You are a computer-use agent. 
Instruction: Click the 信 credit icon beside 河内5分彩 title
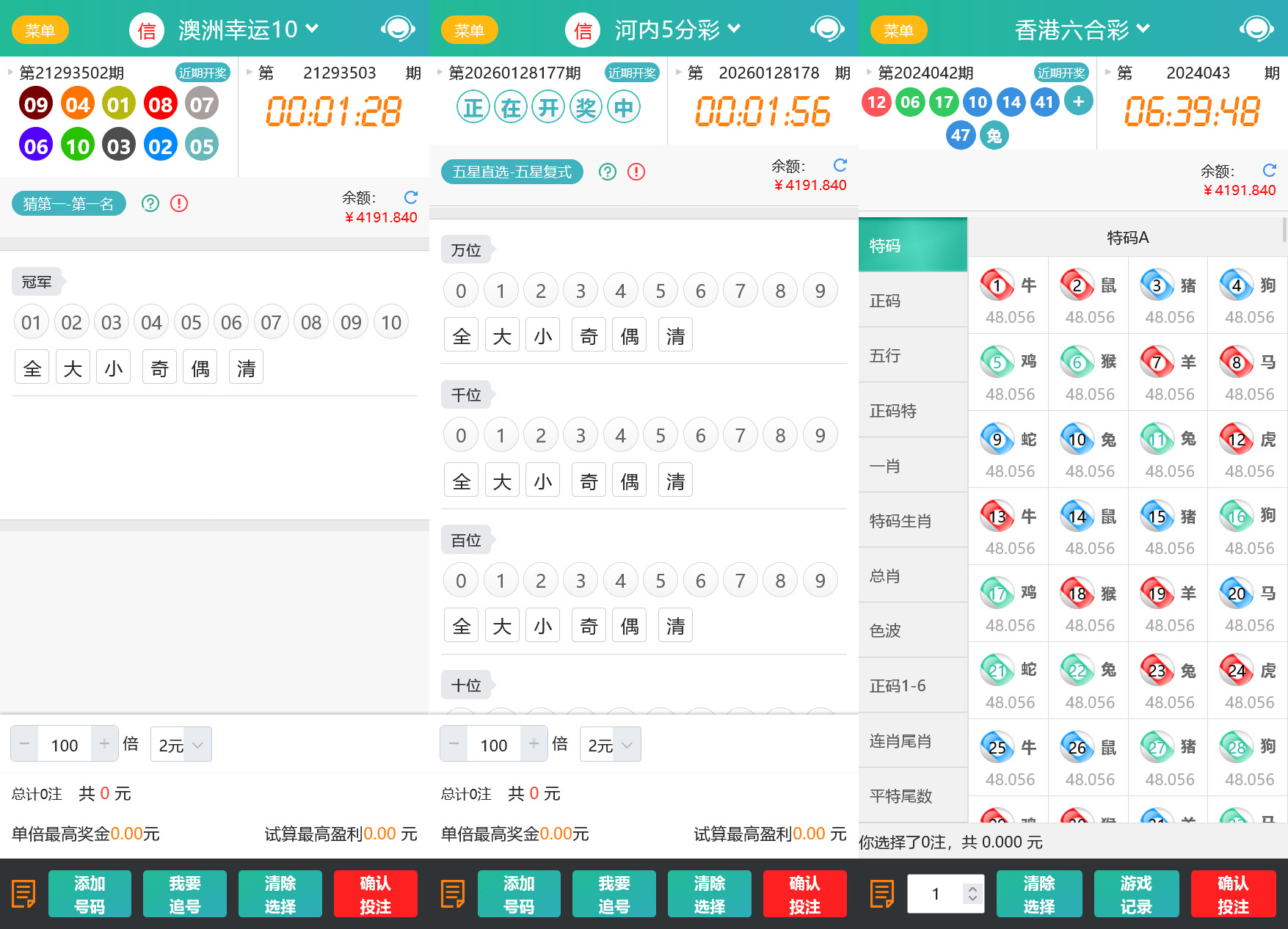(583, 30)
